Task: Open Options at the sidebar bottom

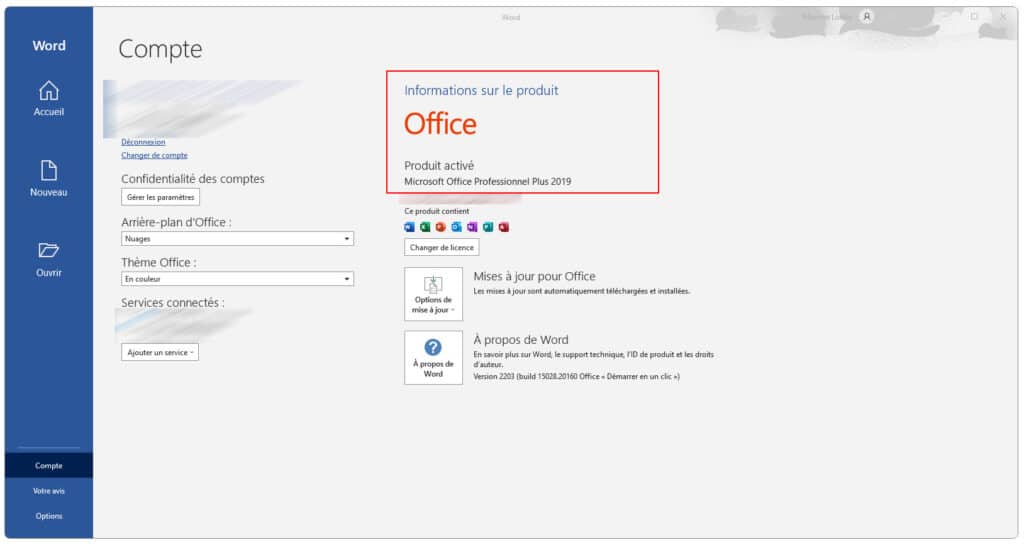Action: tap(49, 516)
